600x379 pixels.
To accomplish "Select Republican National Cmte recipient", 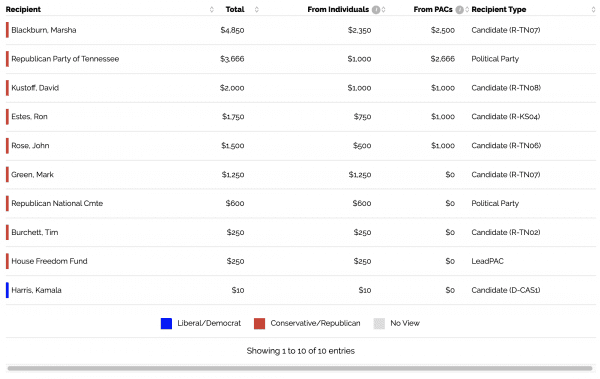I will [57, 204].
